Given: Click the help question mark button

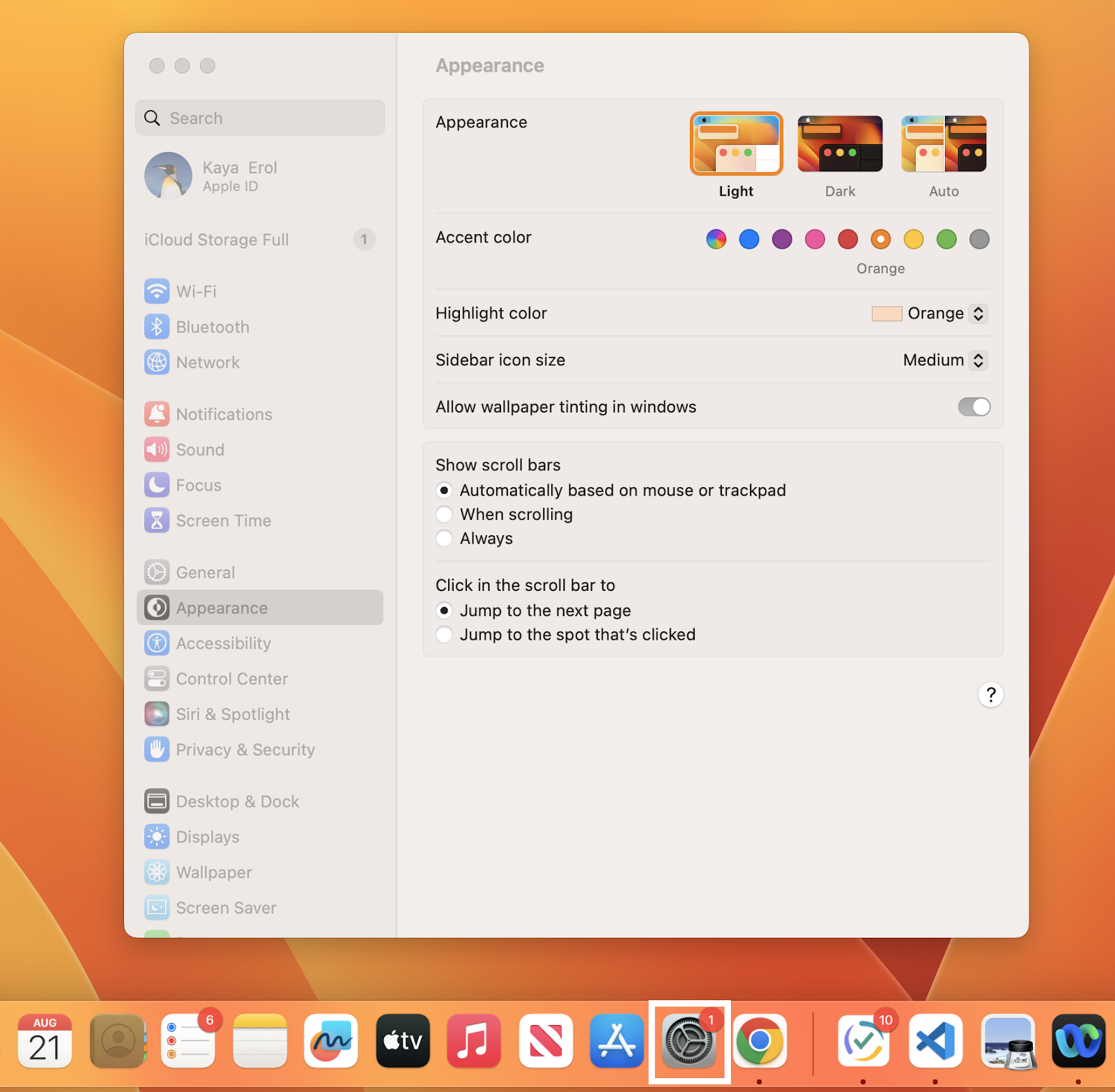Looking at the screenshot, I should coord(990,695).
